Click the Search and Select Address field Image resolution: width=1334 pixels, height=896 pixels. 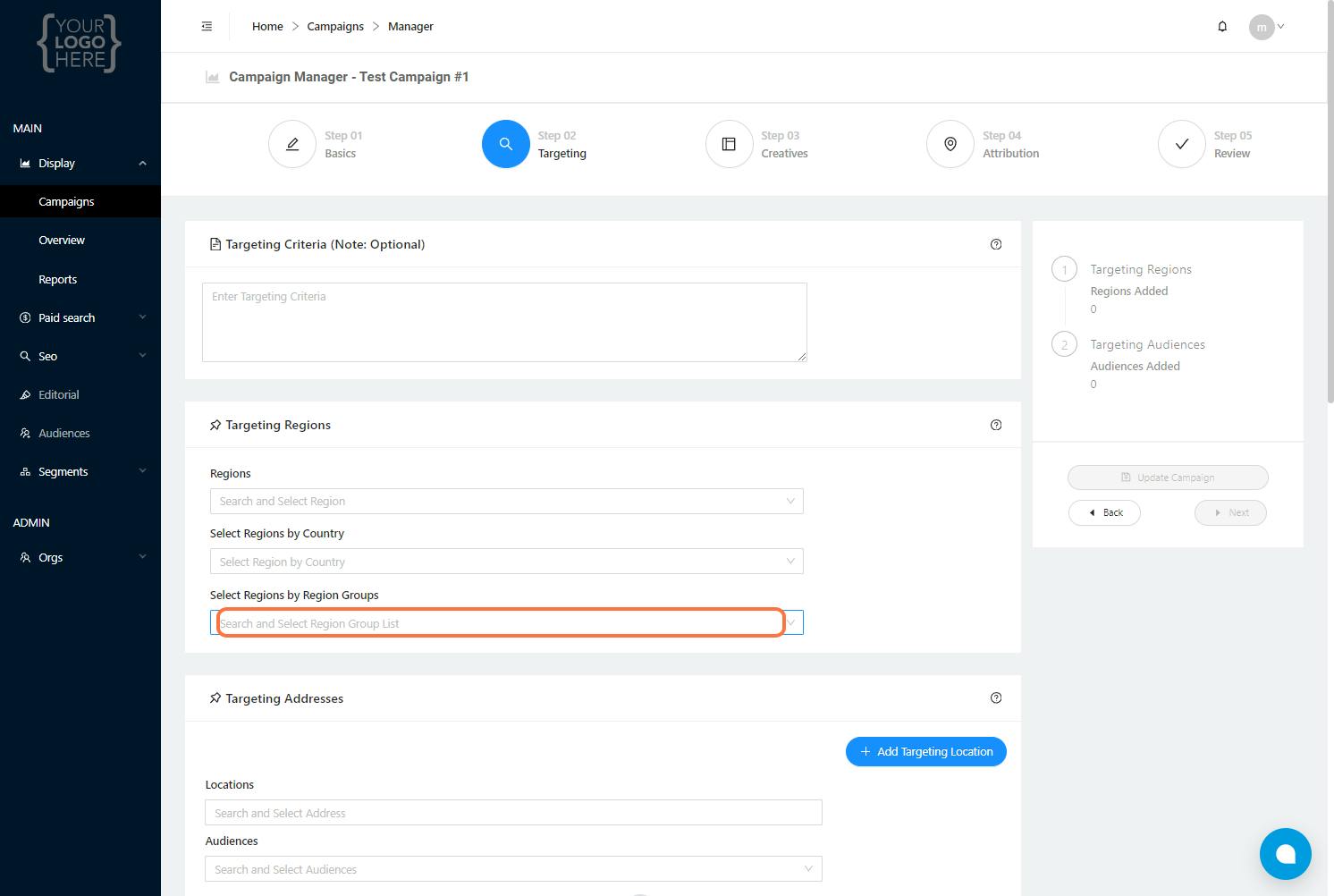pyautogui.click(x=513, y=813)
